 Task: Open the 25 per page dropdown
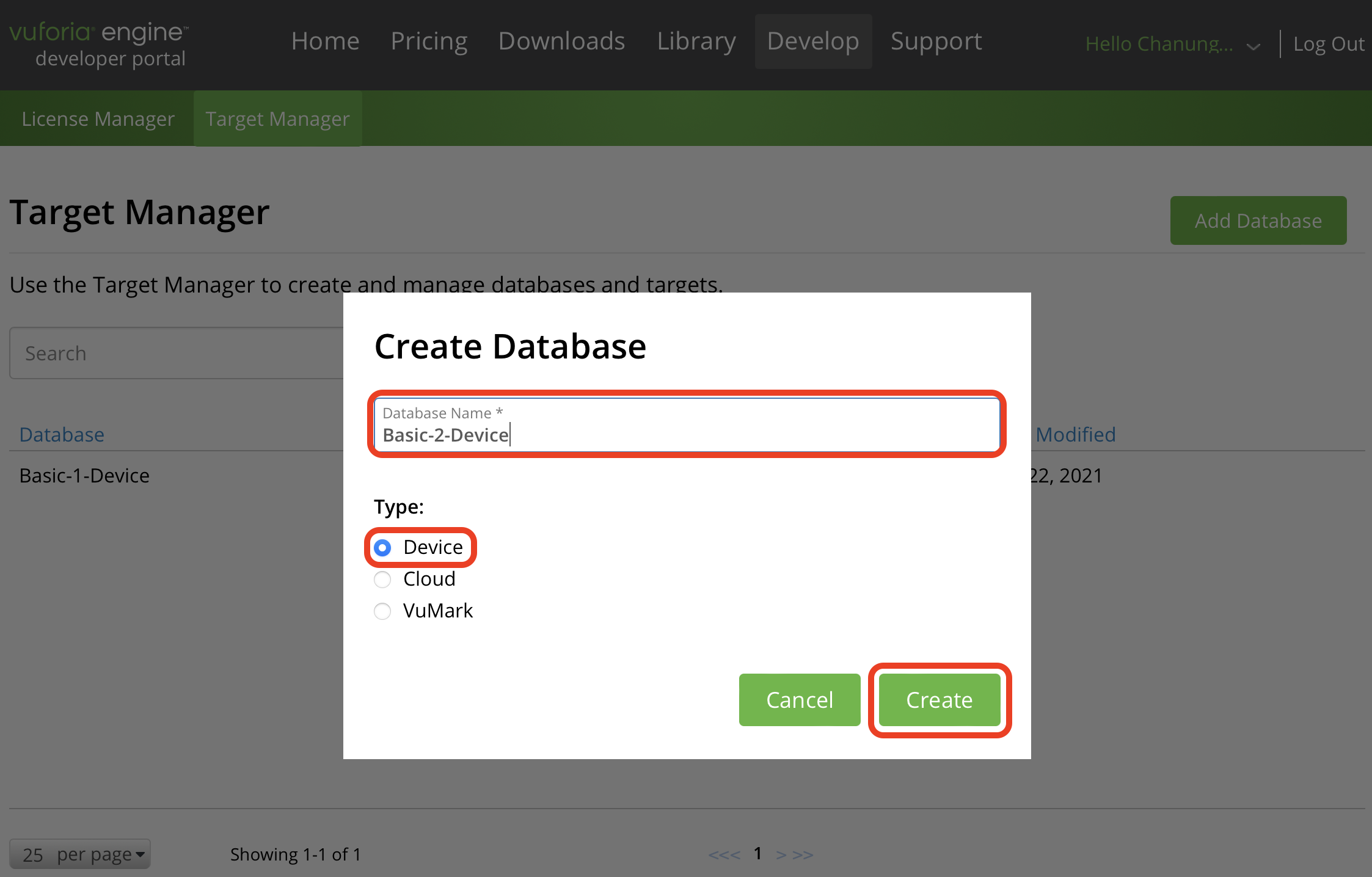(x=80, y=854)
